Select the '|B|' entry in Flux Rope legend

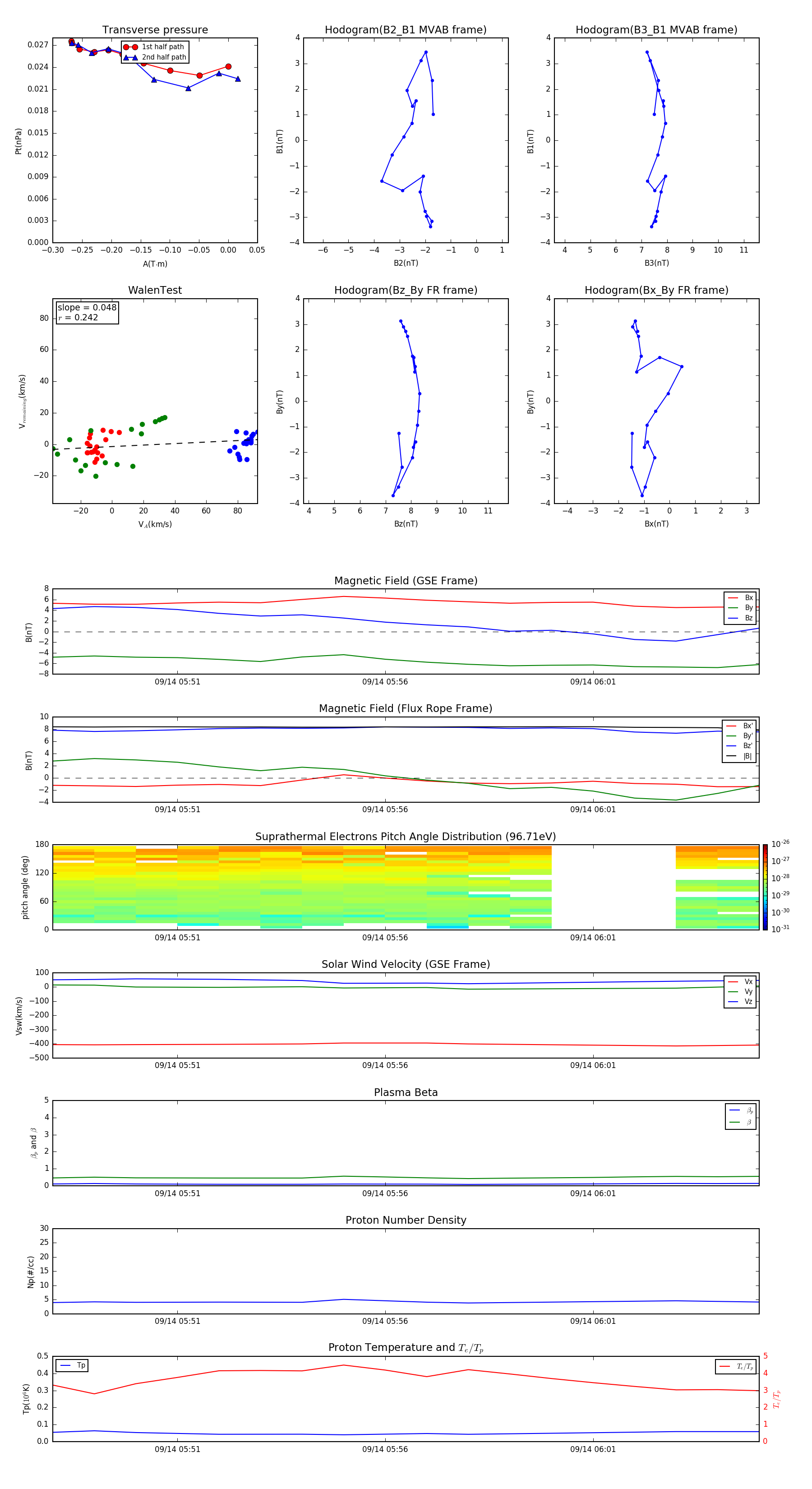[x=740, y=756]
